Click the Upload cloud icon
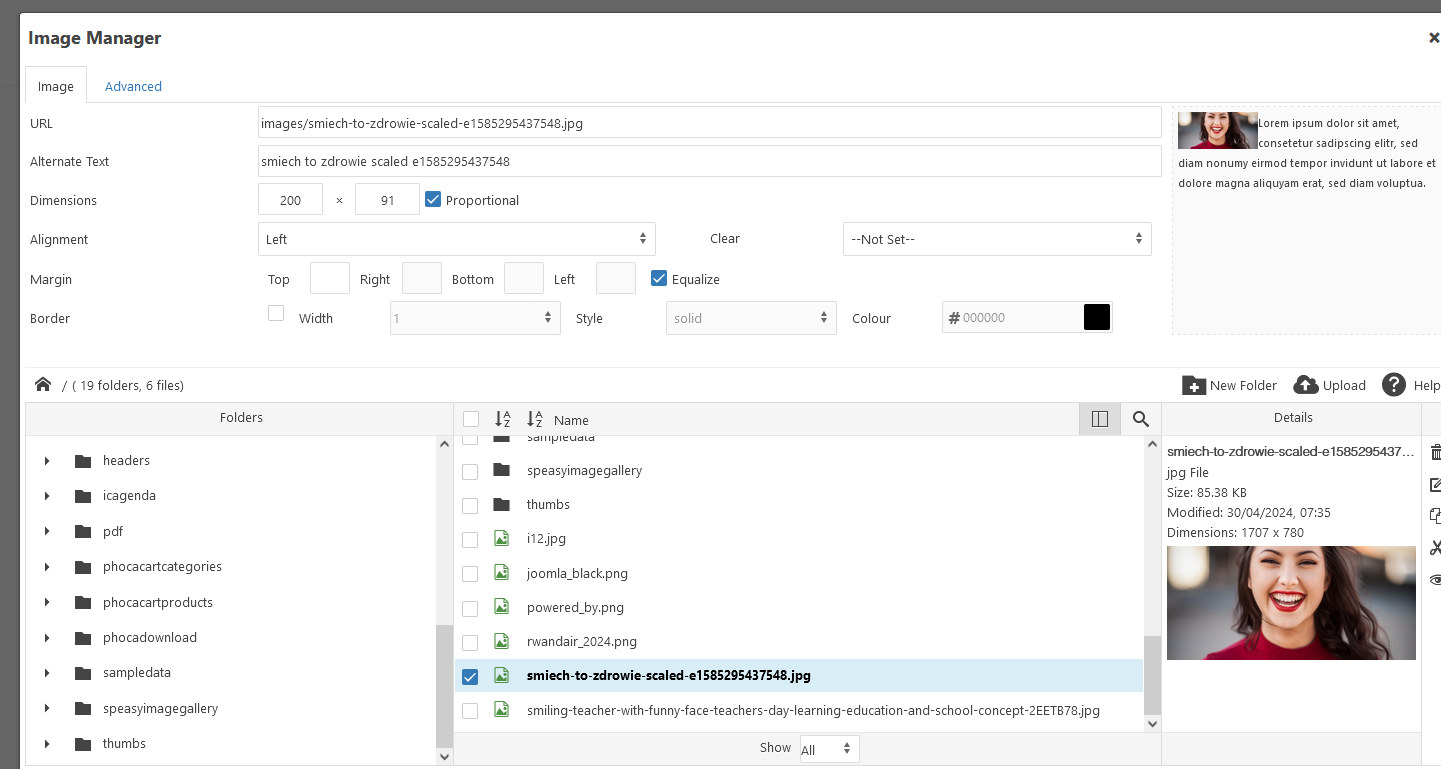Image resolution: width=1441 pixels, height=769 pixels. pos(1305,385)
